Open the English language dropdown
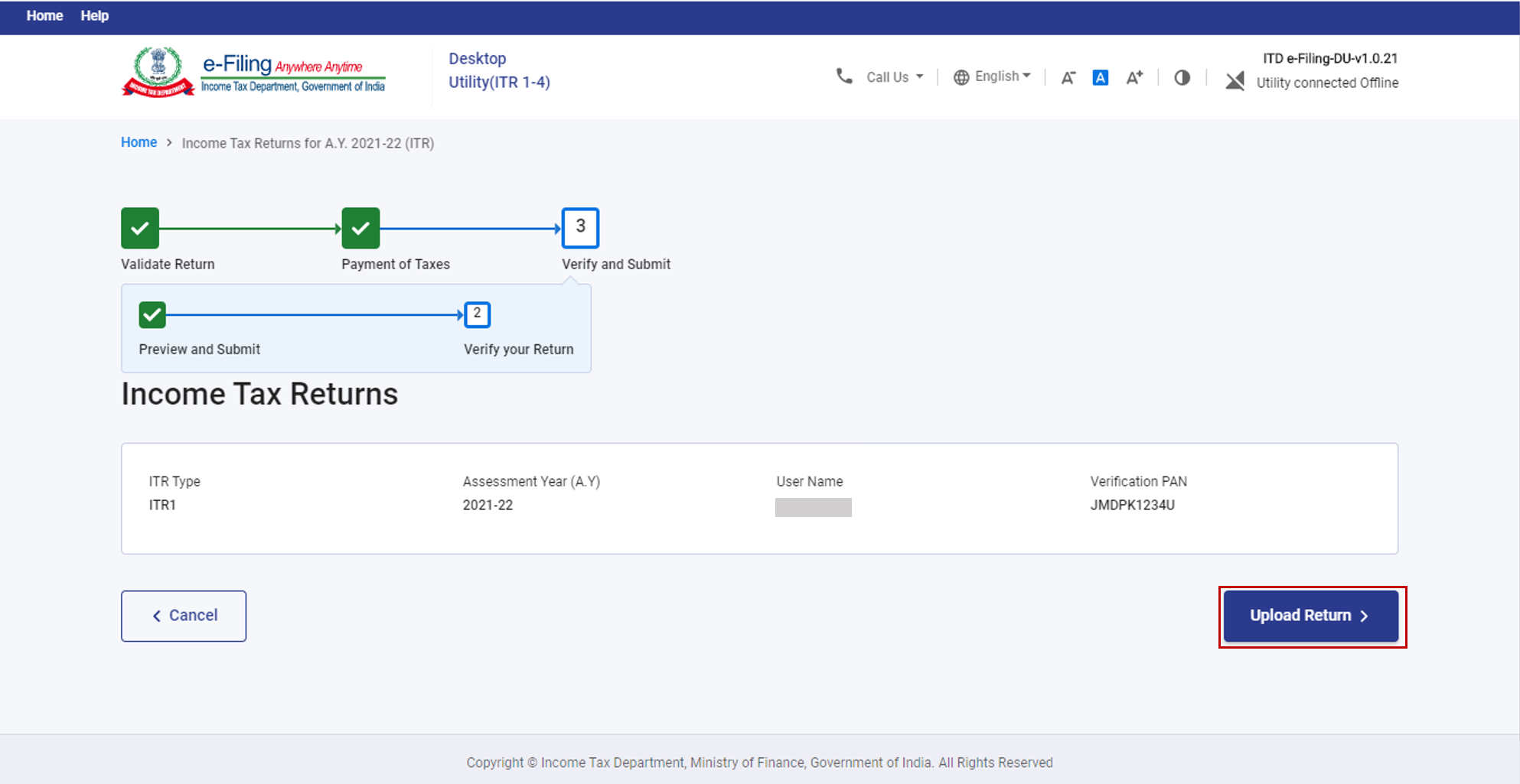Viewport: 1520px width, 784px height. click(1003, 76)
